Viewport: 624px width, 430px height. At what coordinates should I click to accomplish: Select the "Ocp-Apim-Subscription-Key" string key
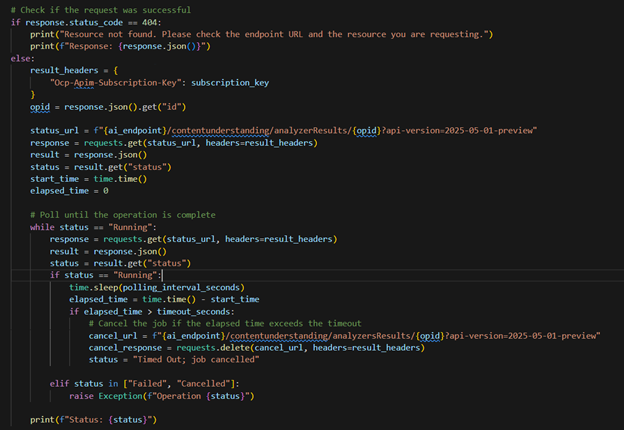pyautogui.click(x=114, y=84)
